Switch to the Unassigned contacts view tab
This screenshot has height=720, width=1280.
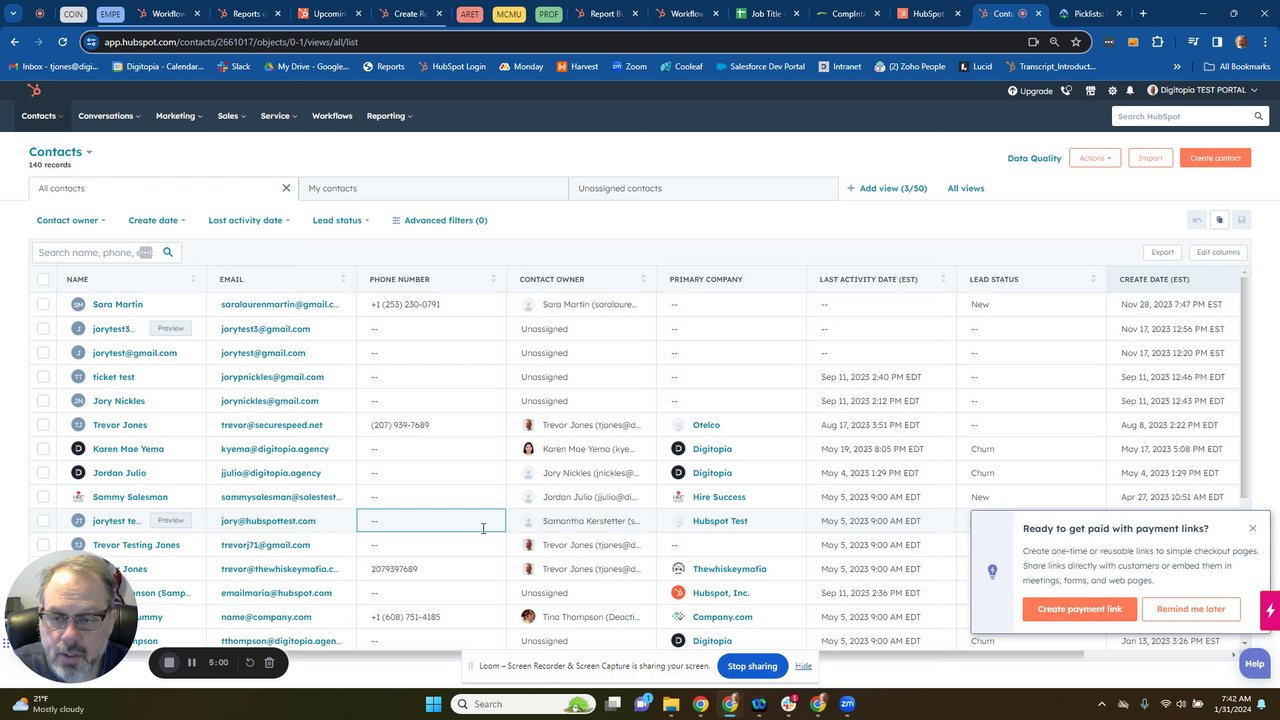tap(703, 188)
